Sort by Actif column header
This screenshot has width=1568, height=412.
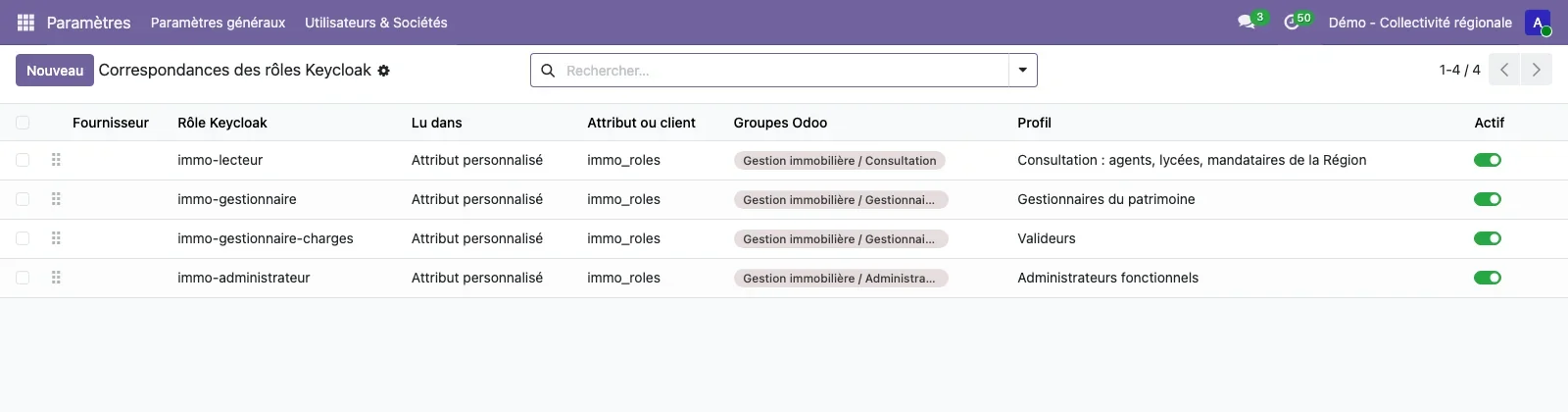click(1489, 123)
